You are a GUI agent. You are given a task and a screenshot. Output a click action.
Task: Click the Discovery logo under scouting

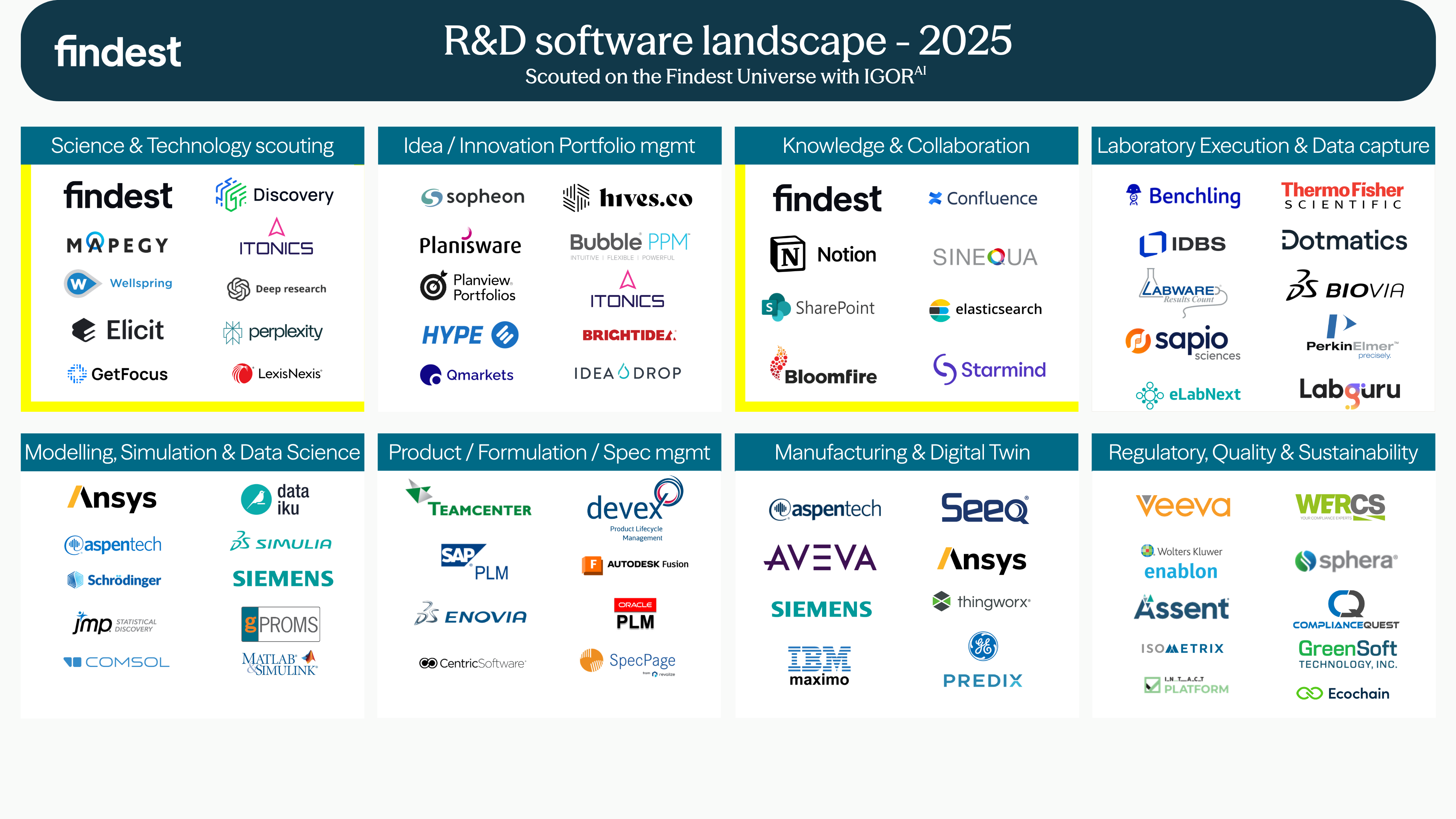pyautogui.click(x=275, y=195)
